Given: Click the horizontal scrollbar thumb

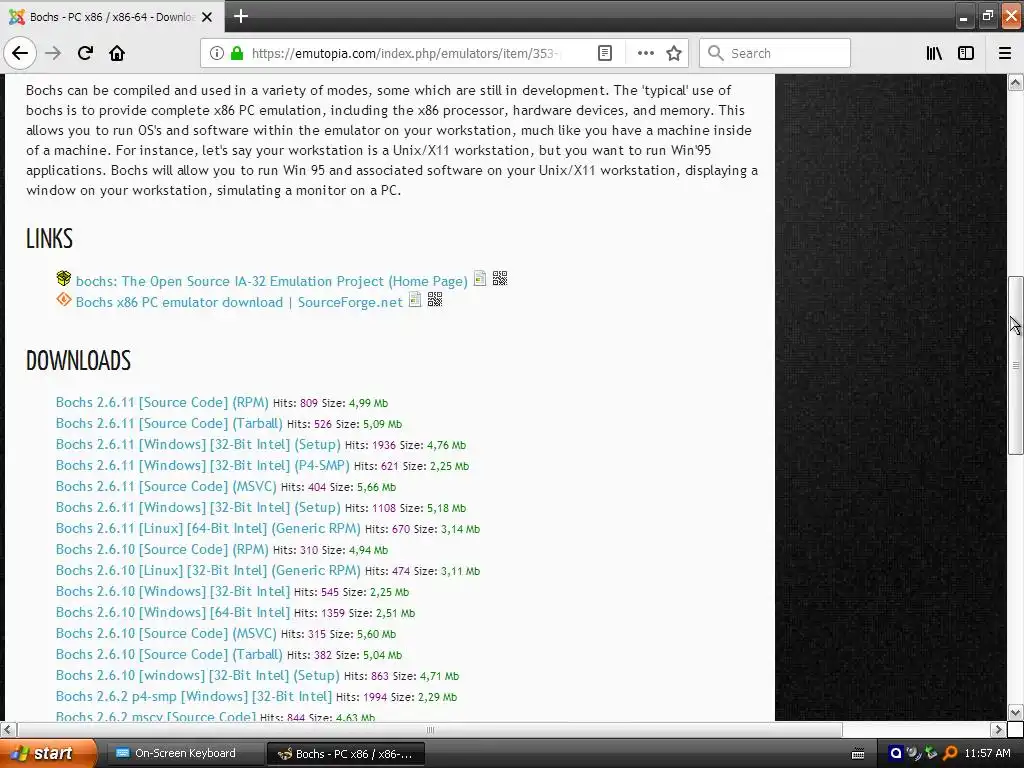Looking at the screenshot, I should coord(430,729).
